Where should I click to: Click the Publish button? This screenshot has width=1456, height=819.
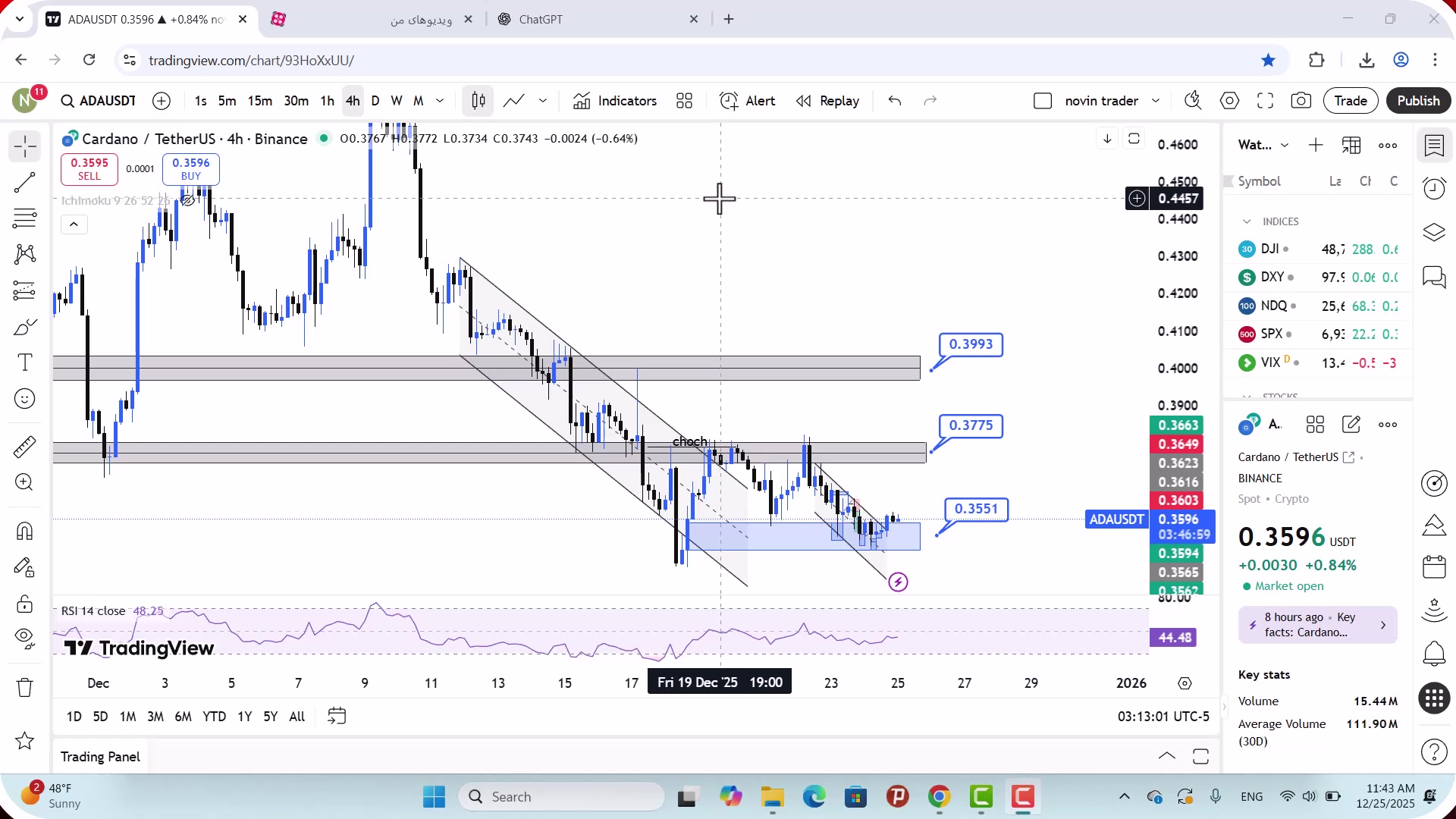(1418, 101)
